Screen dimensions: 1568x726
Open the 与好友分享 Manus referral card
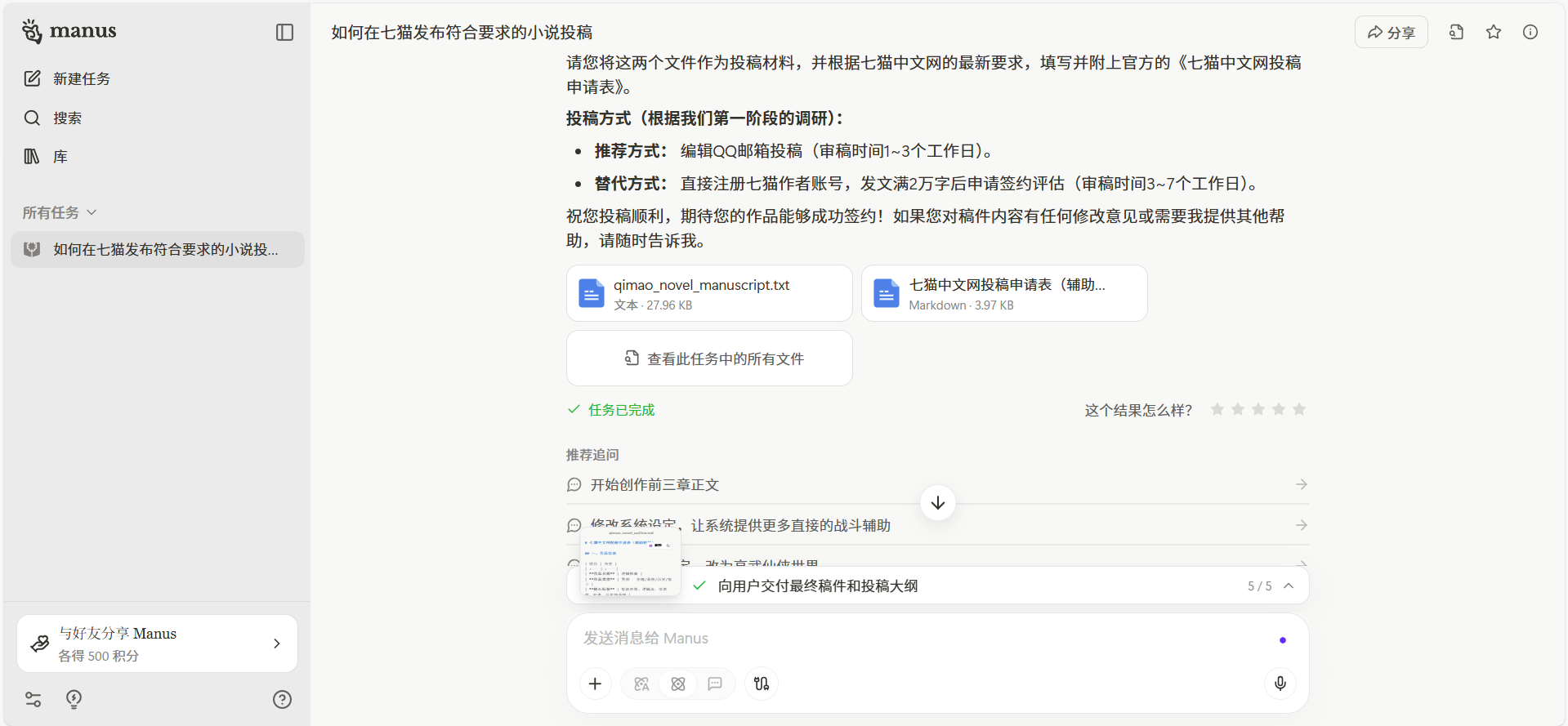157,644
